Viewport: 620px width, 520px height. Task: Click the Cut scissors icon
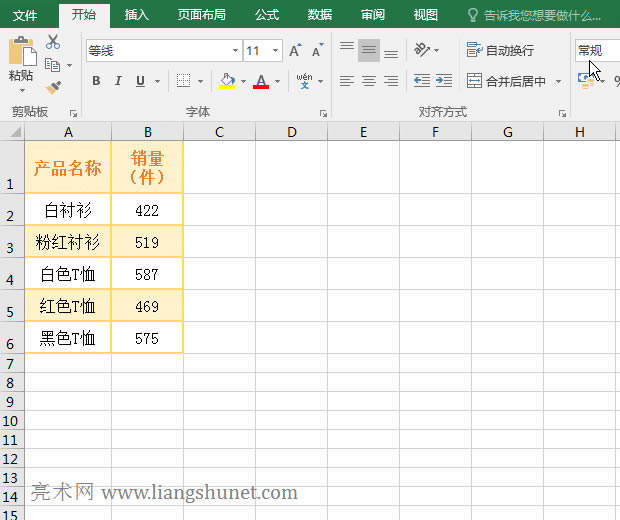pyautogui.click(x=53, y=42)
